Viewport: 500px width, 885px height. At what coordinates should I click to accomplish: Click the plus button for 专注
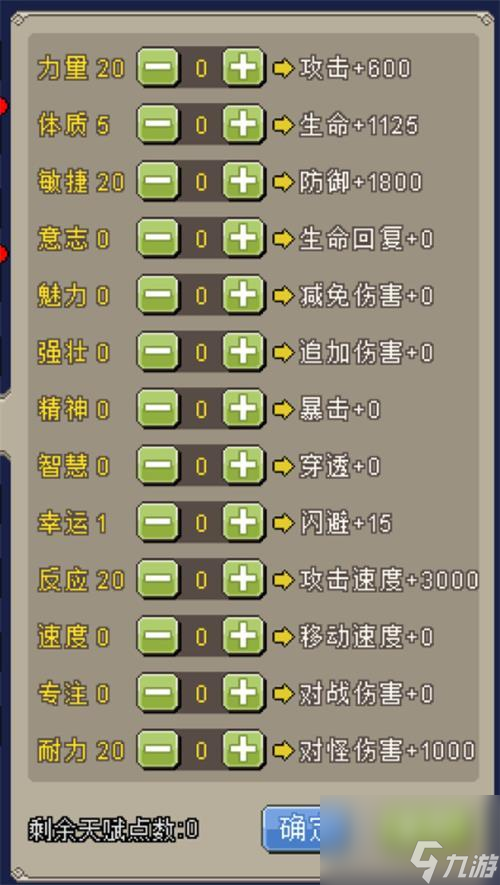coord(244,694)
